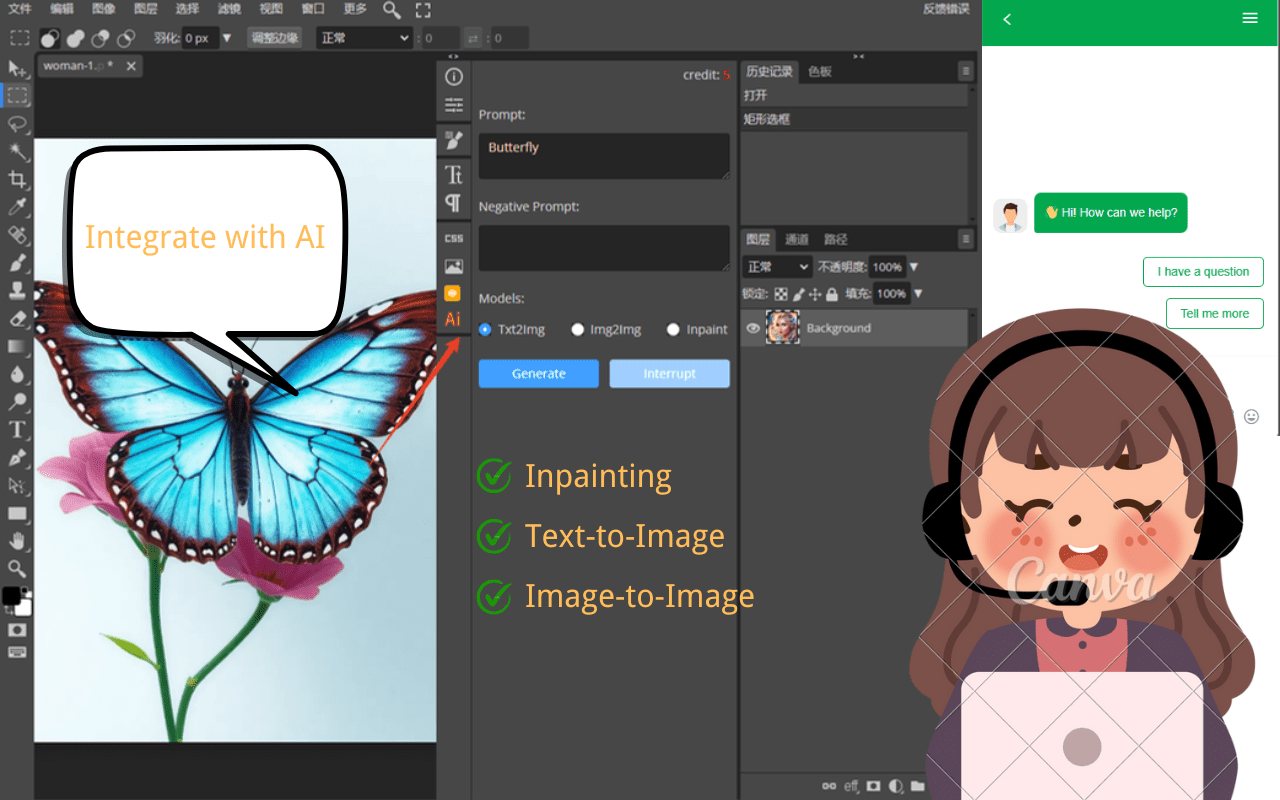Hide the Background layer with eye icon
Screen dimensions: 1280x800
754,328
